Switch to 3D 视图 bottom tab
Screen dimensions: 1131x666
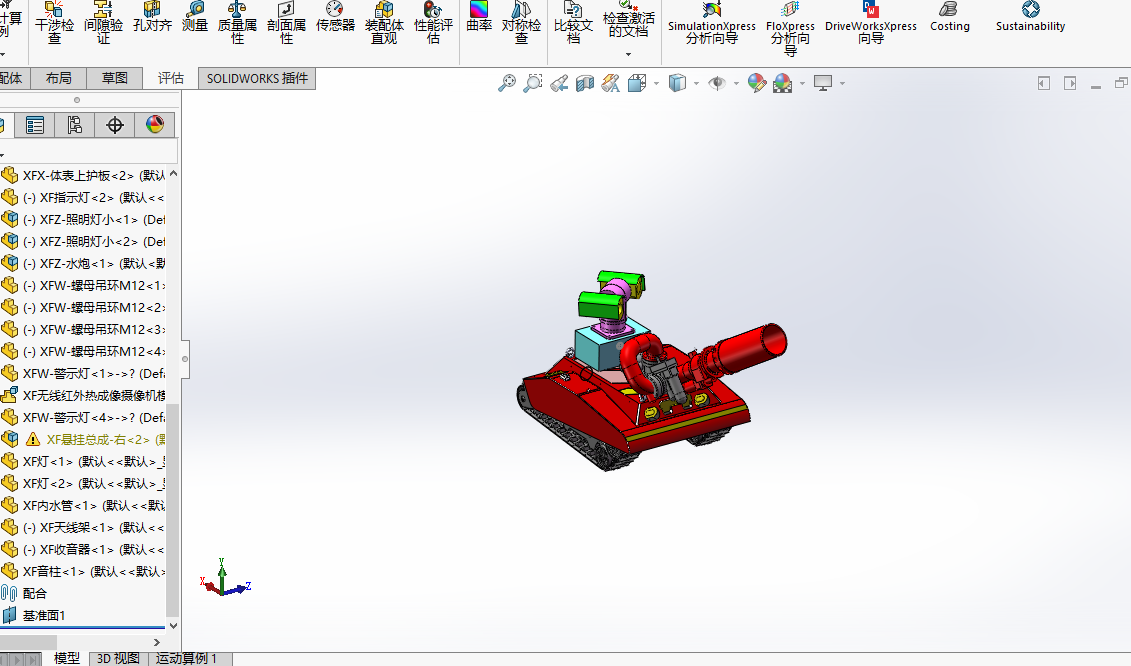point(118,658)
